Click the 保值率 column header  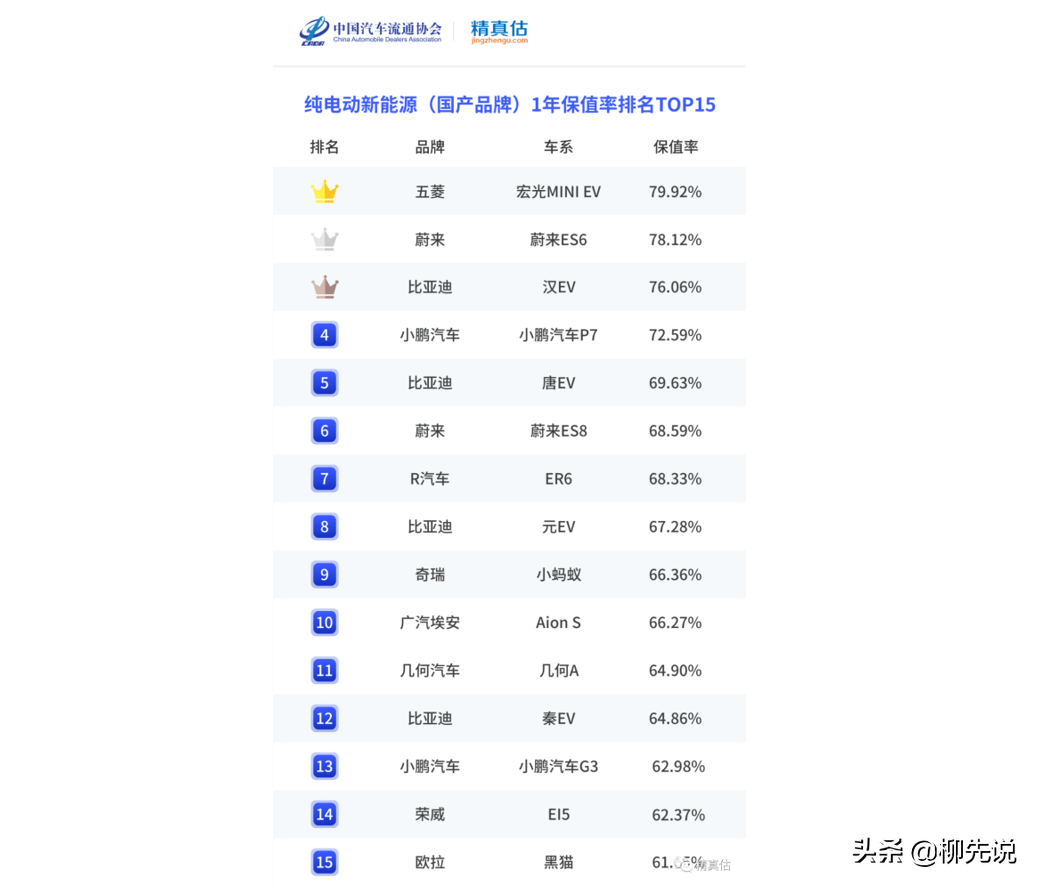675,147
